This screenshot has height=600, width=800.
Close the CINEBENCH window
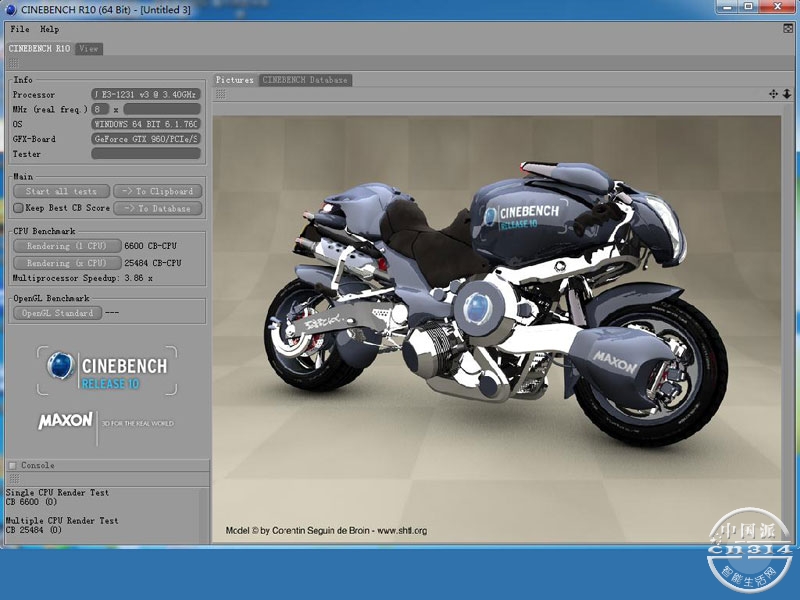778,7
